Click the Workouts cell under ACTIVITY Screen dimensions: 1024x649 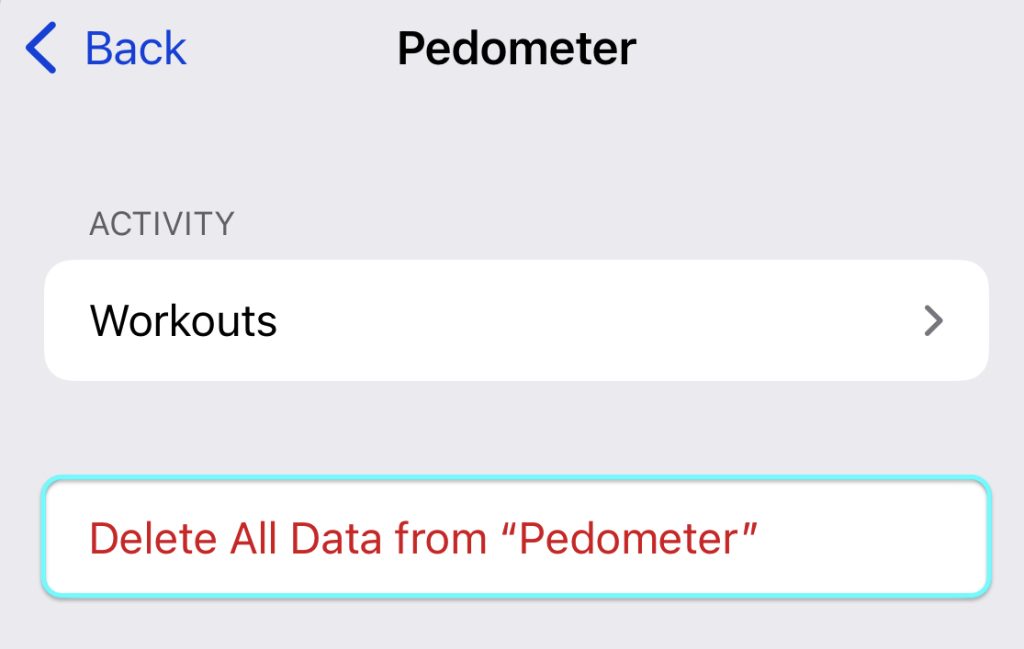coord(516,321)
